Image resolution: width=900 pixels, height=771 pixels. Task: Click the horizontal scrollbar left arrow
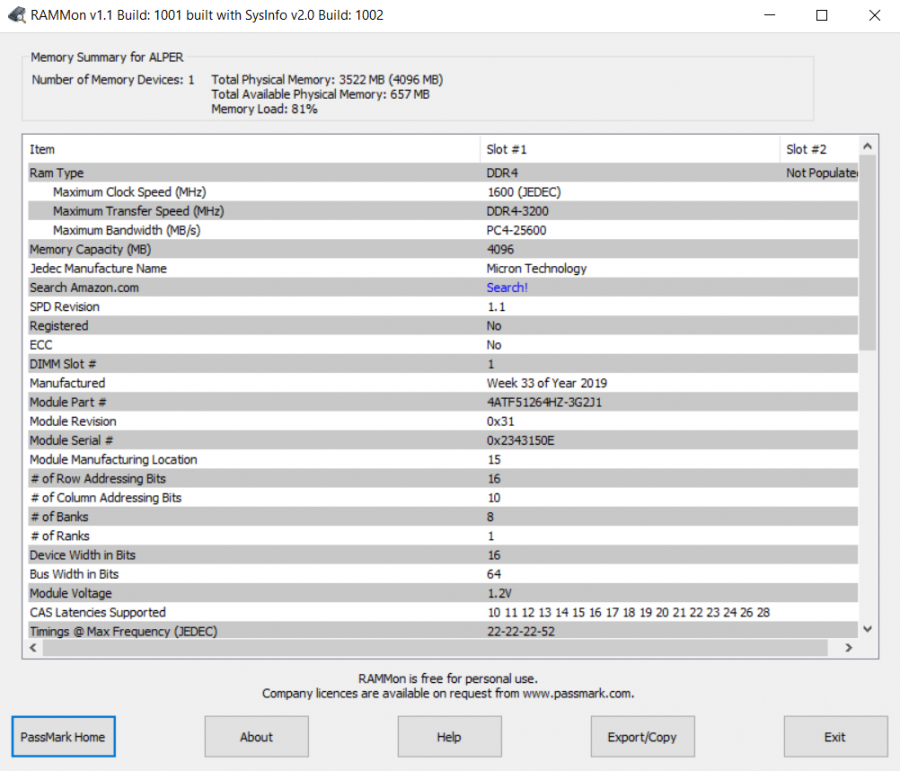click(33, 648)
